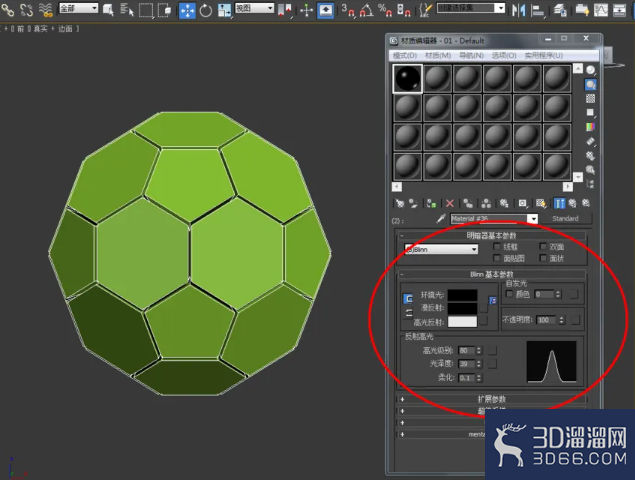Click the map button beside 不透明度

[575, 320]
